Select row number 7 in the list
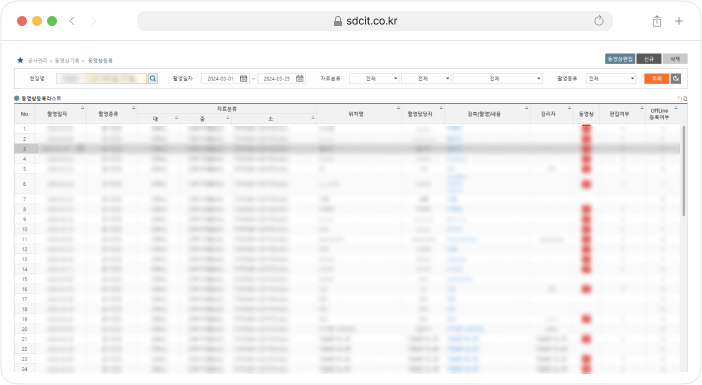The height and width of the screenshot is (385, 702). (25, 199)
